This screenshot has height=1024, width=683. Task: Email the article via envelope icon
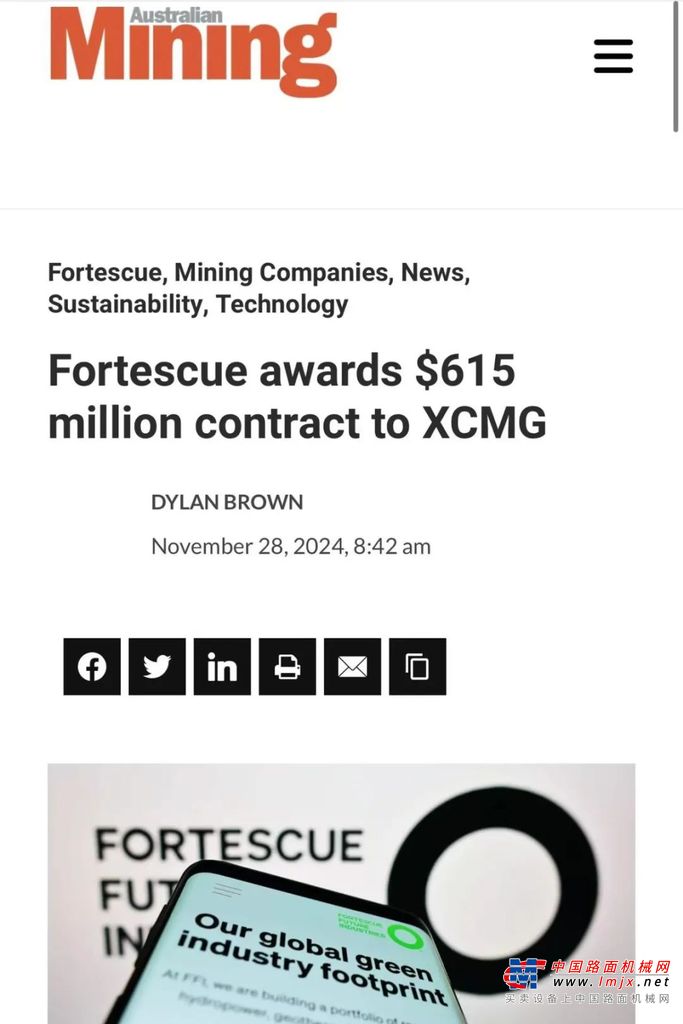coord(353,667)
